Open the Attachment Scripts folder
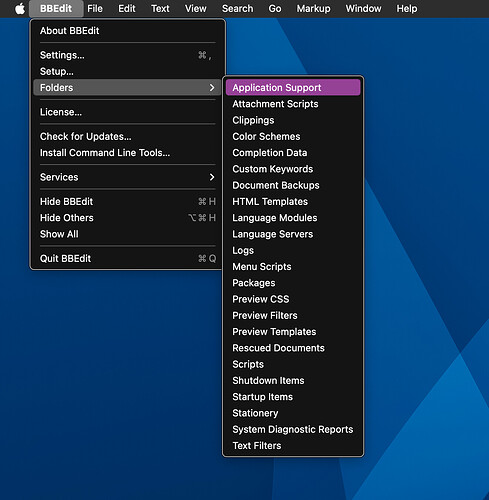Viewport: 489px width, 500px height. tap(293, 104)
